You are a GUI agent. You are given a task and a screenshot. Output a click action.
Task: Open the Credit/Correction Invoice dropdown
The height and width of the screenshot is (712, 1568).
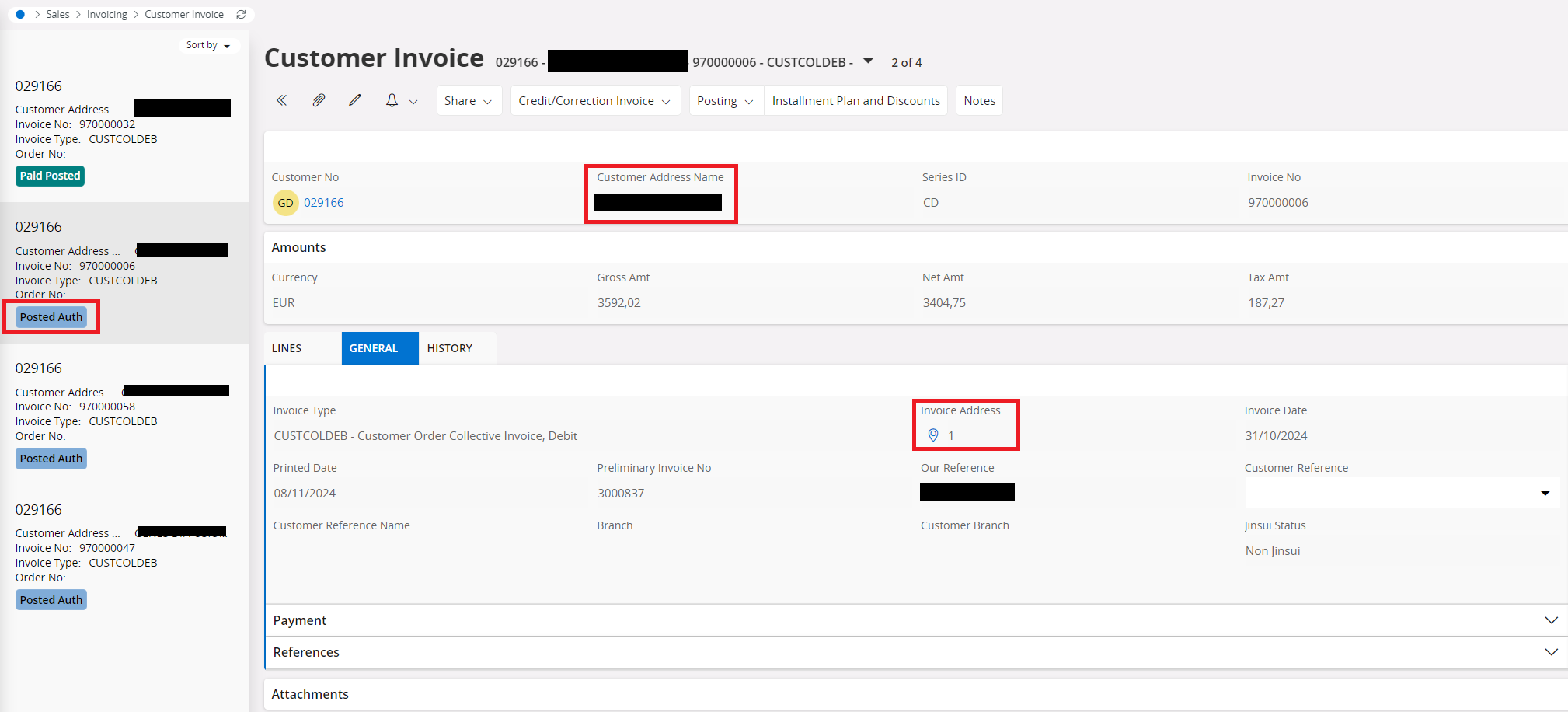coord(595,100)
